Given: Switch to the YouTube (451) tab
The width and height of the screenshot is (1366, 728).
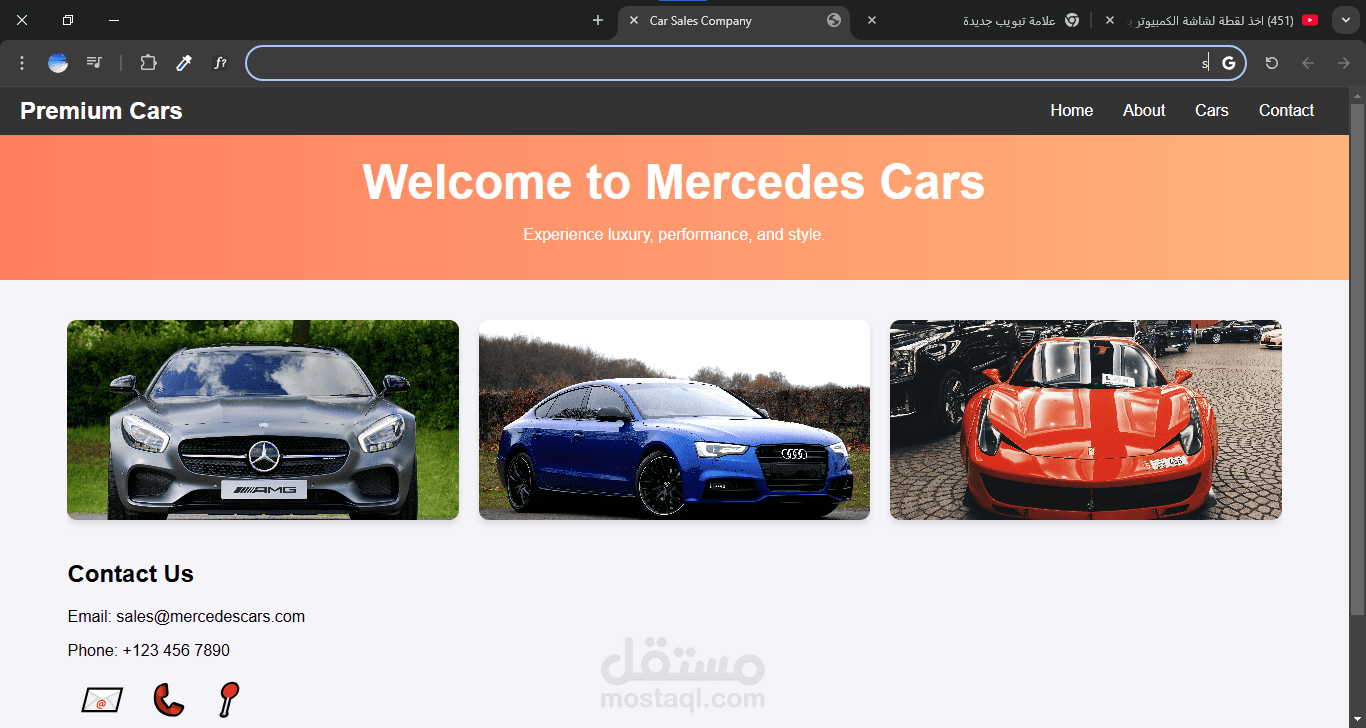Looking at the screenshot, I should click(1212, 21).
